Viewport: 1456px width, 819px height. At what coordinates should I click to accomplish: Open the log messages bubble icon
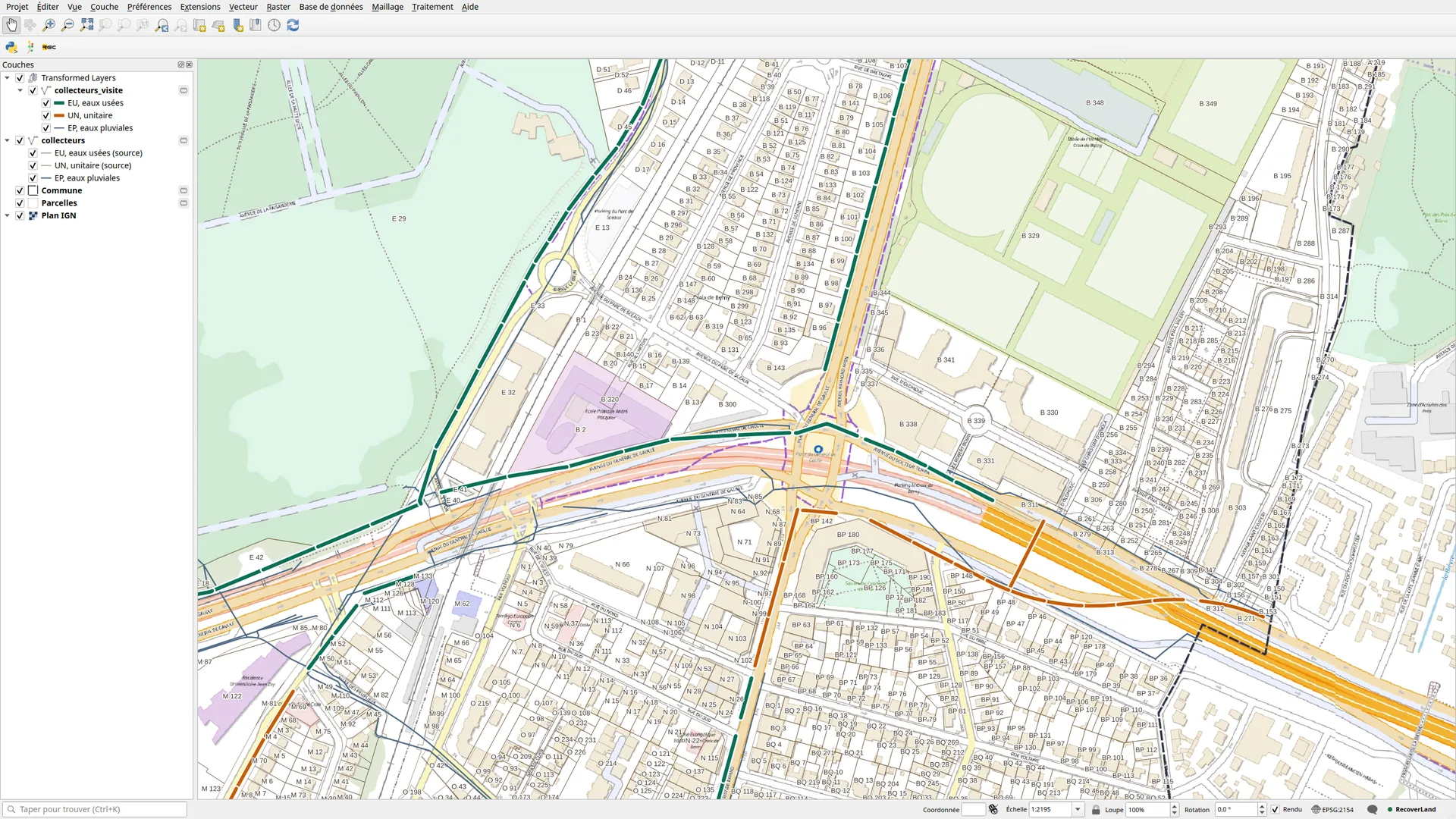pos(1372,809)
